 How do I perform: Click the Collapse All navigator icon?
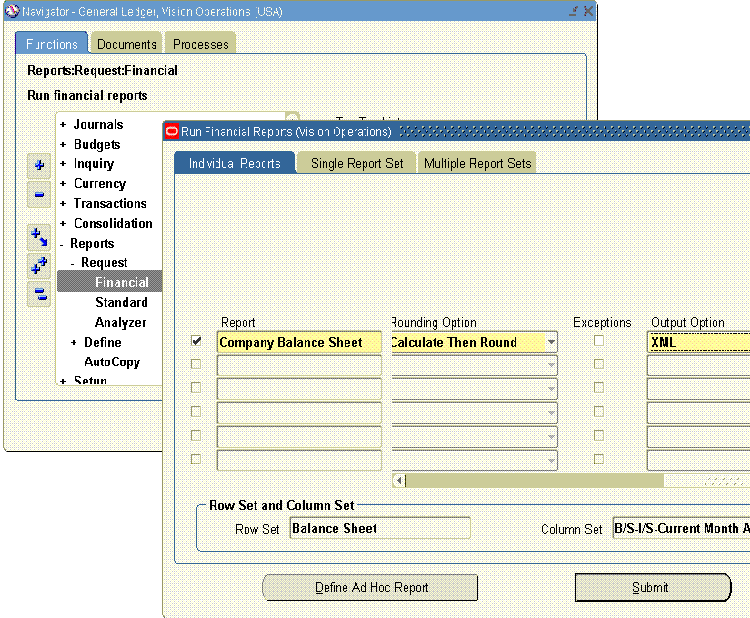click(x=40, y=294)
